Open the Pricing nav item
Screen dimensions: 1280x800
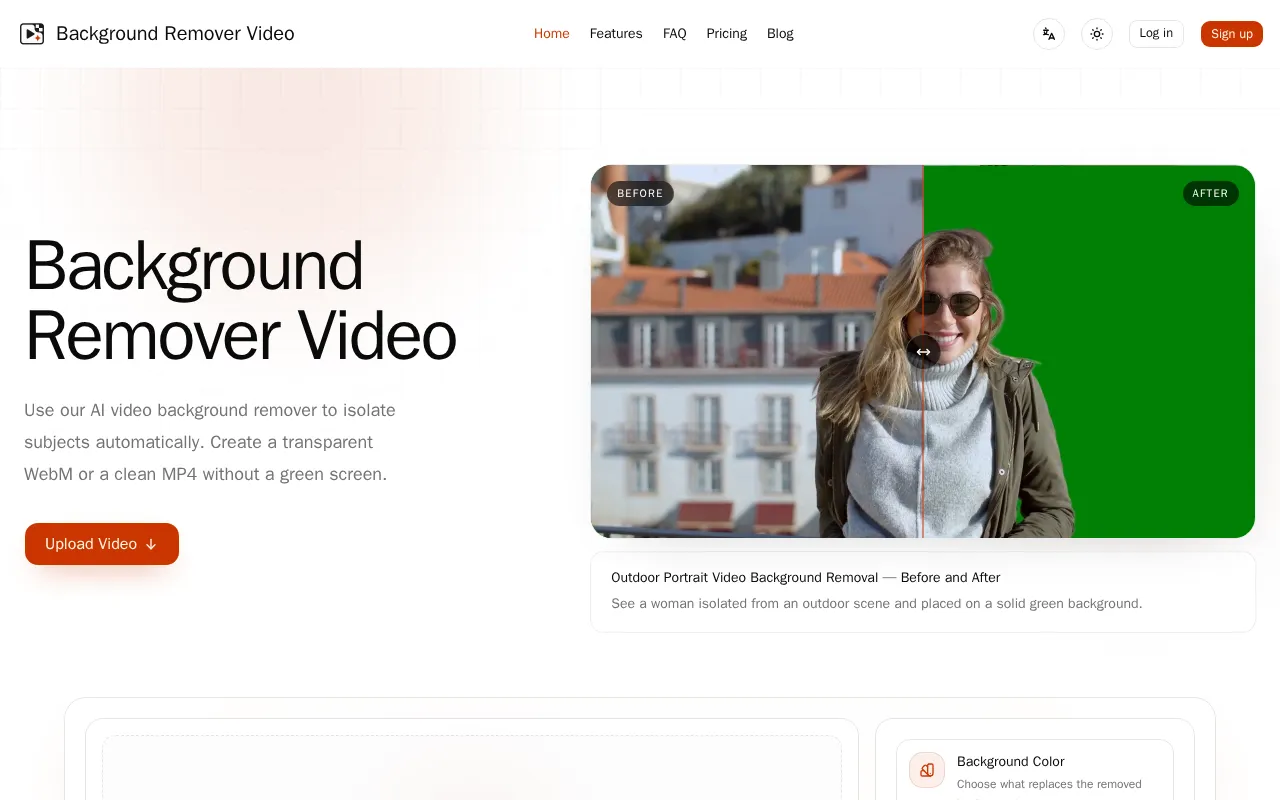(727, 34)
